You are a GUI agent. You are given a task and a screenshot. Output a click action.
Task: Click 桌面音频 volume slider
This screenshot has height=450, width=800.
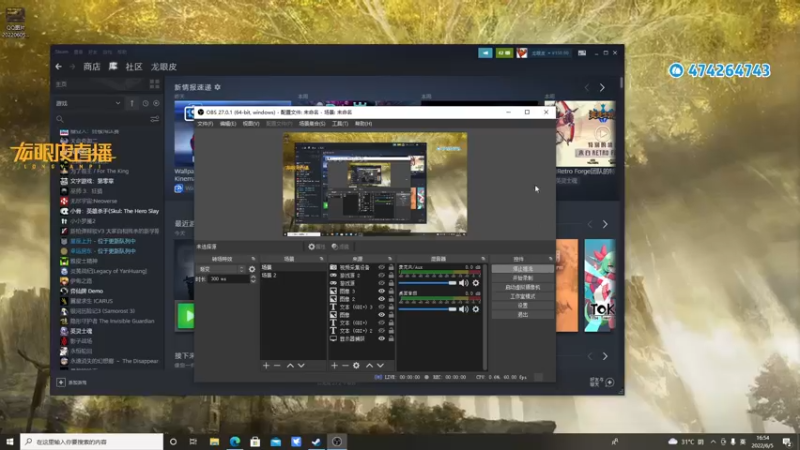pos(428,309)
